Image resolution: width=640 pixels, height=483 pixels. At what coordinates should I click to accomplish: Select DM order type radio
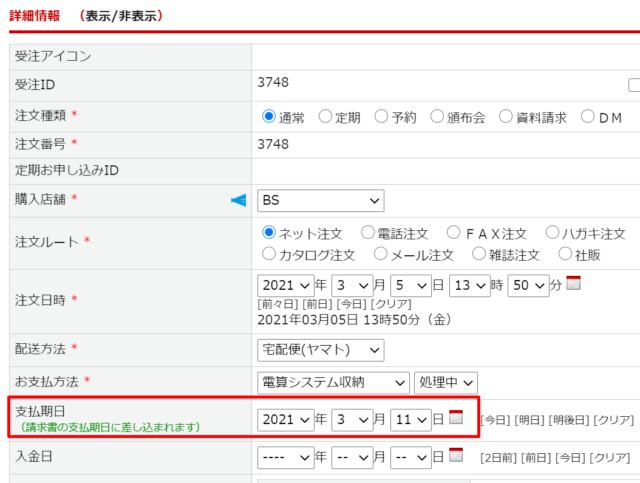click(588, 116)
